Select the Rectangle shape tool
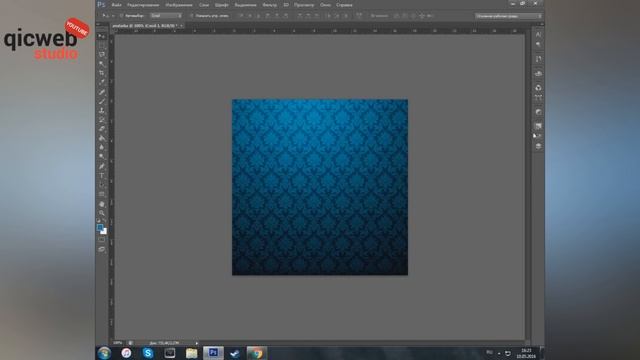640x360 pixels. pos(101,194)
